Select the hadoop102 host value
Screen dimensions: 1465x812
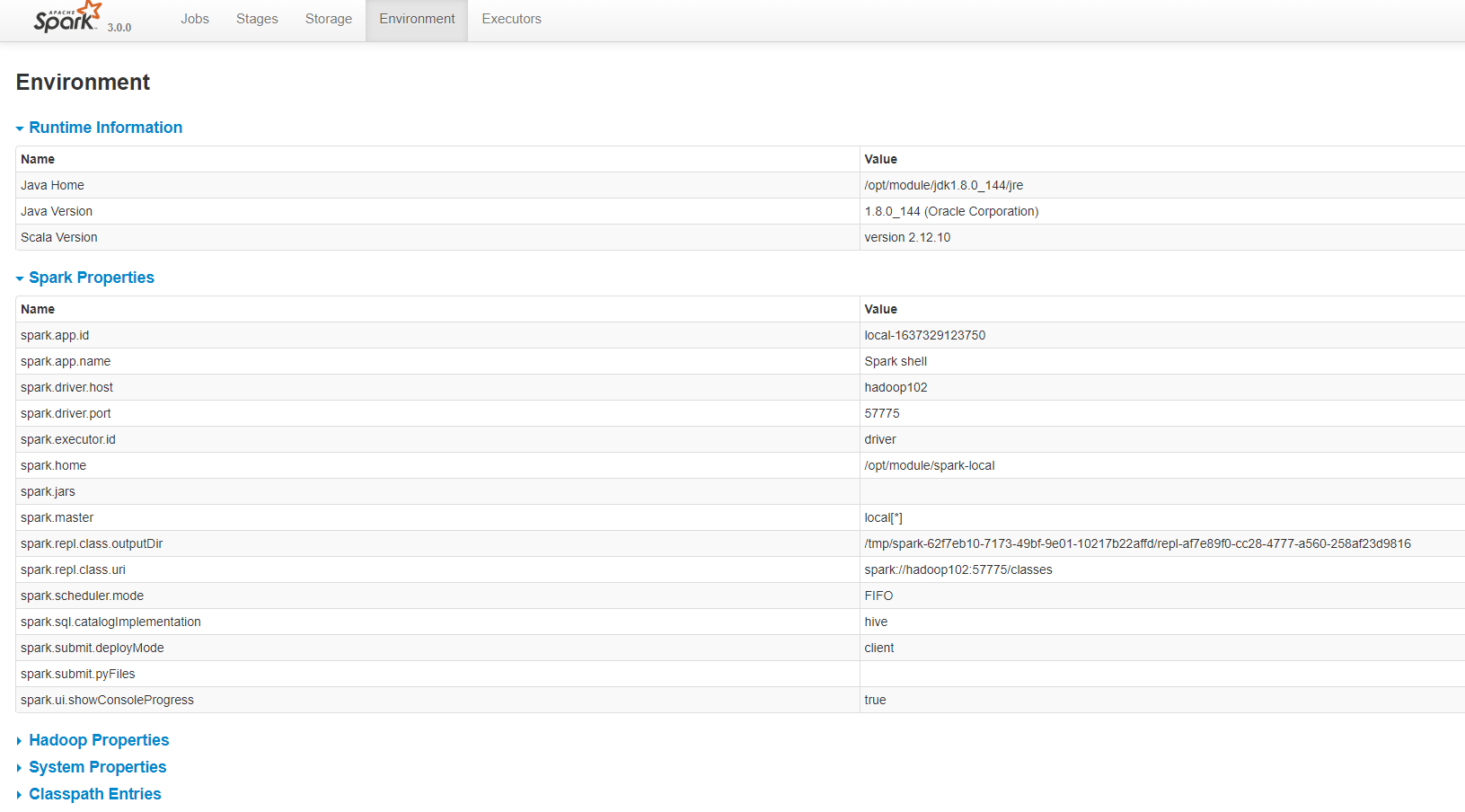(x=896, y=387)
